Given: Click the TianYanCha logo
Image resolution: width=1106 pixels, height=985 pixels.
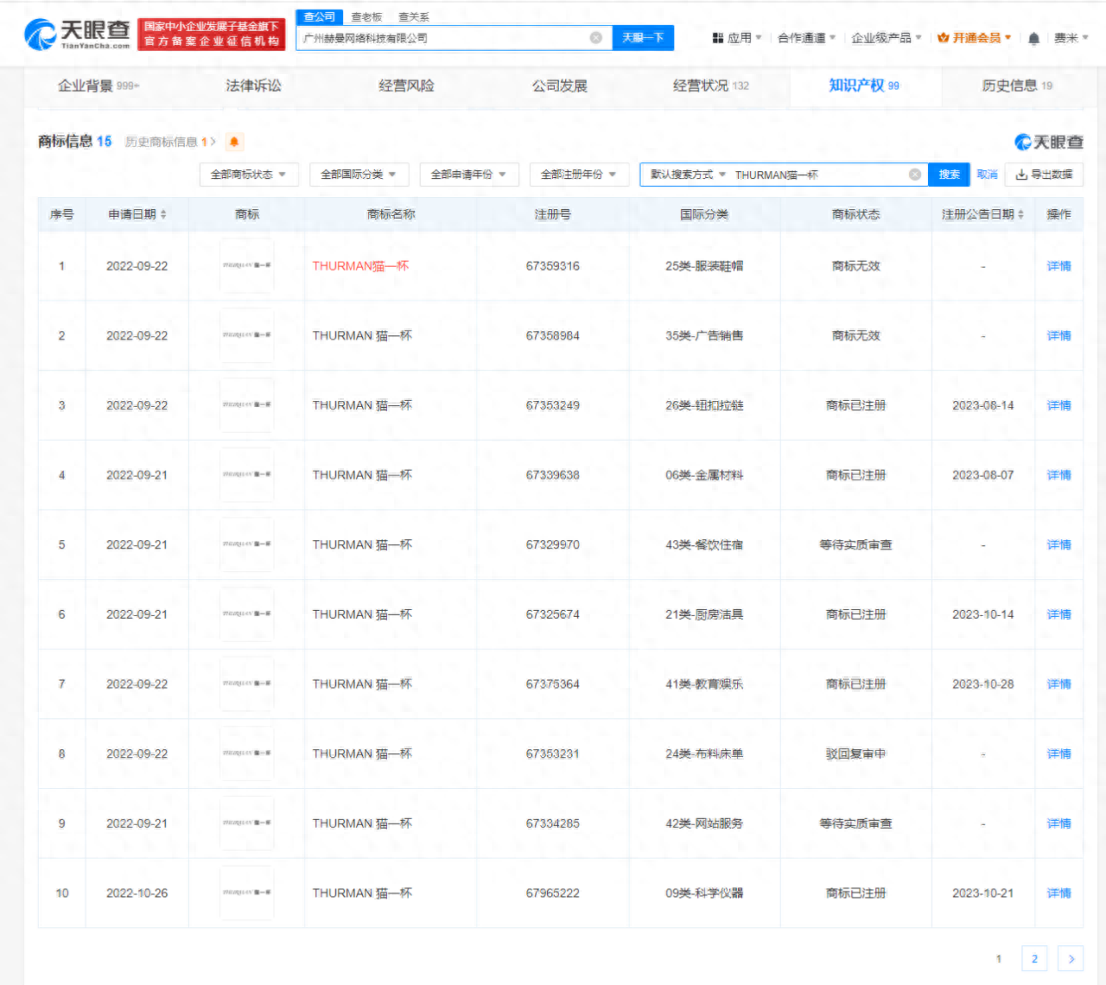Looking at the screenshot, I should pos(78,34).
